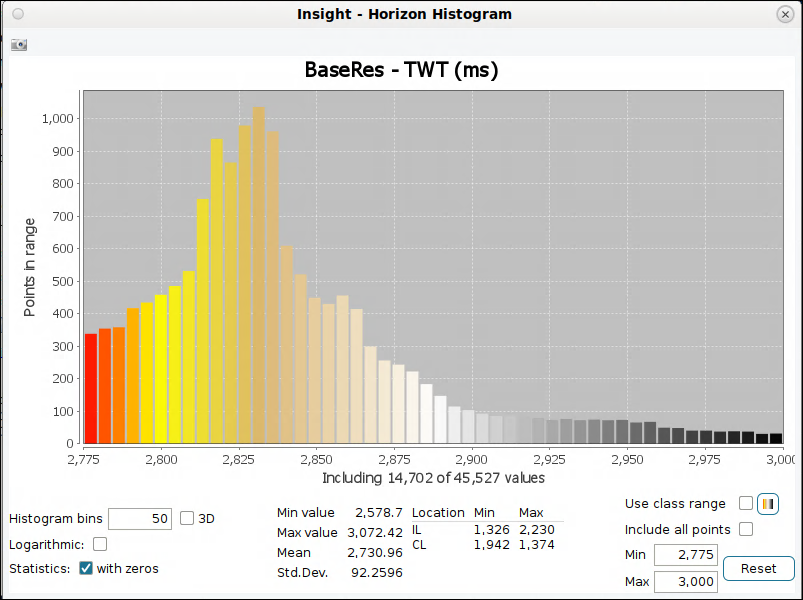Click the Location column header
The image size is (803, 600).
438,512
